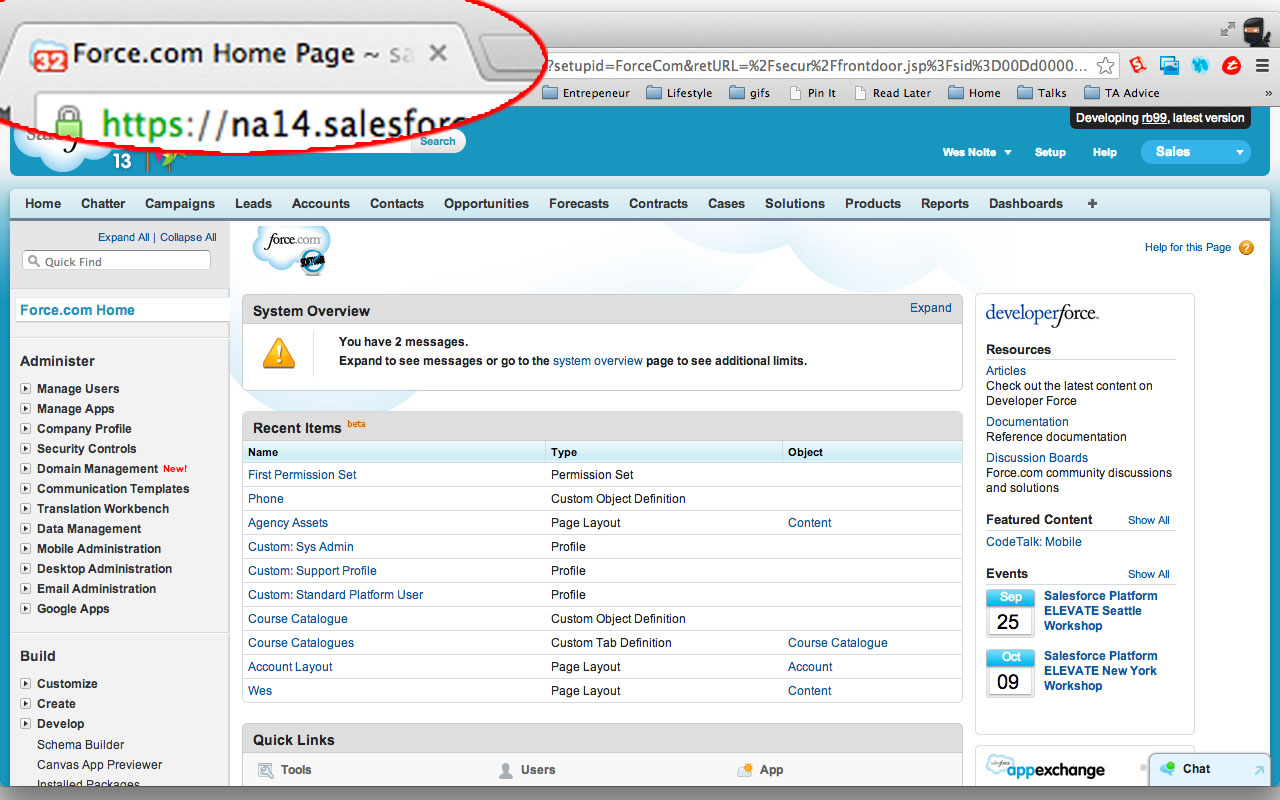
Task: Click Show All next to Events
Action: pyautogui.click(x=1149, y=574)
